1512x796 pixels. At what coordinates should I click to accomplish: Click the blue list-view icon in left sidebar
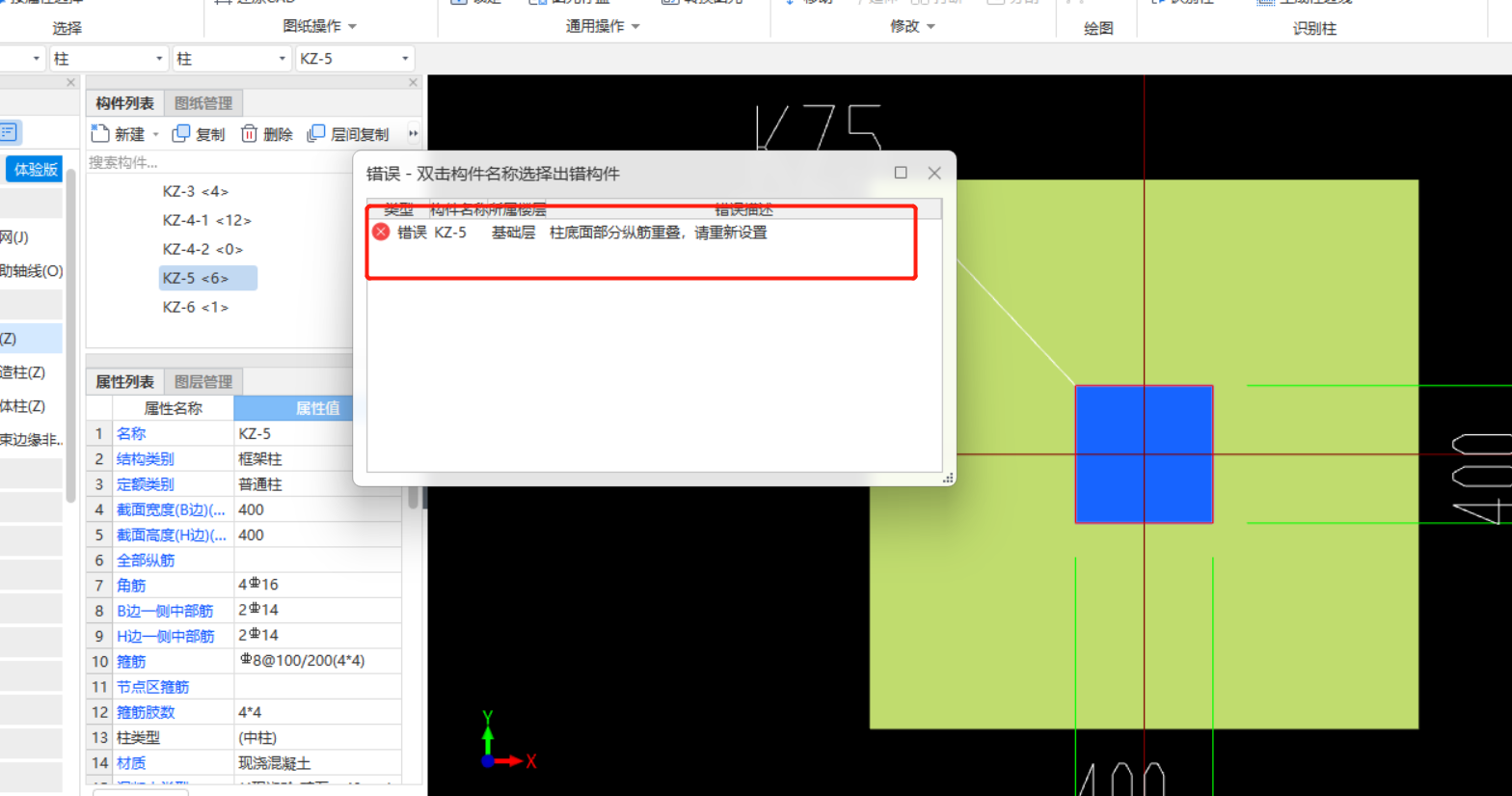(10, 132)
